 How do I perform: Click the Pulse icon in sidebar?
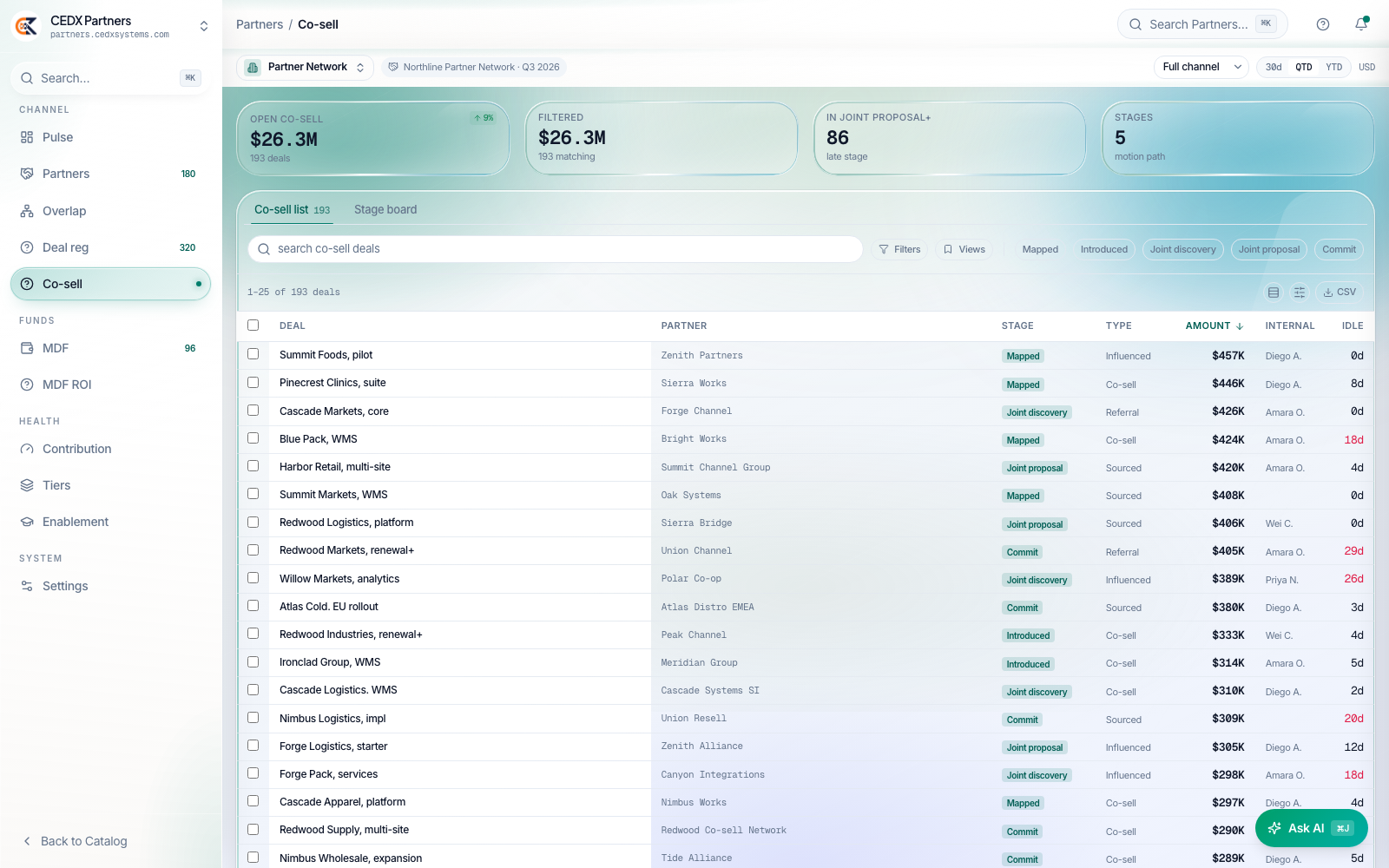(27, 137)
